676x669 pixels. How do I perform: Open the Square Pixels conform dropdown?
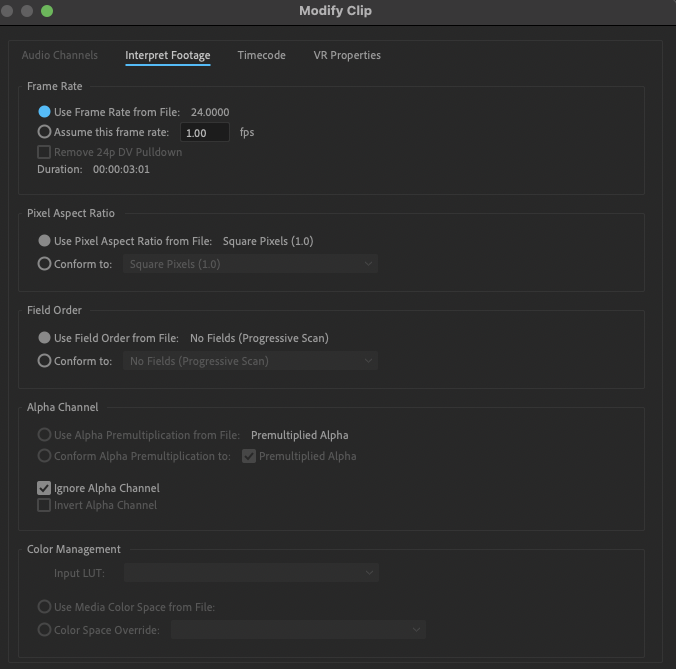tap(250, 264)
